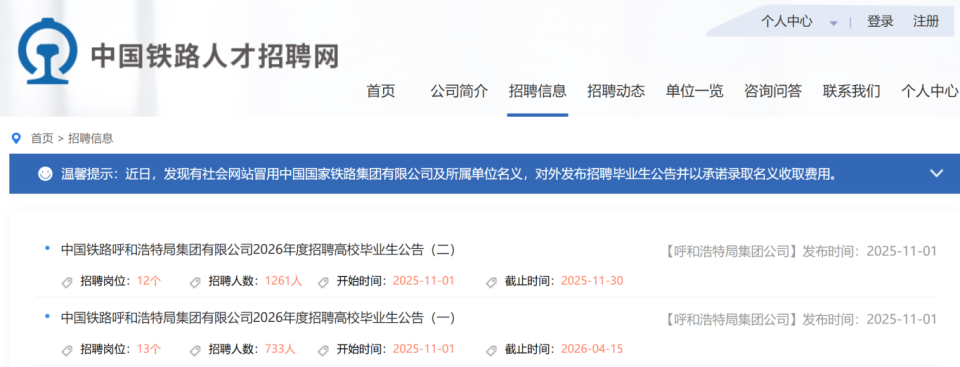
Task: Expand the 温馨提示 notice banner chevron
Action: (x=936, y=173)
